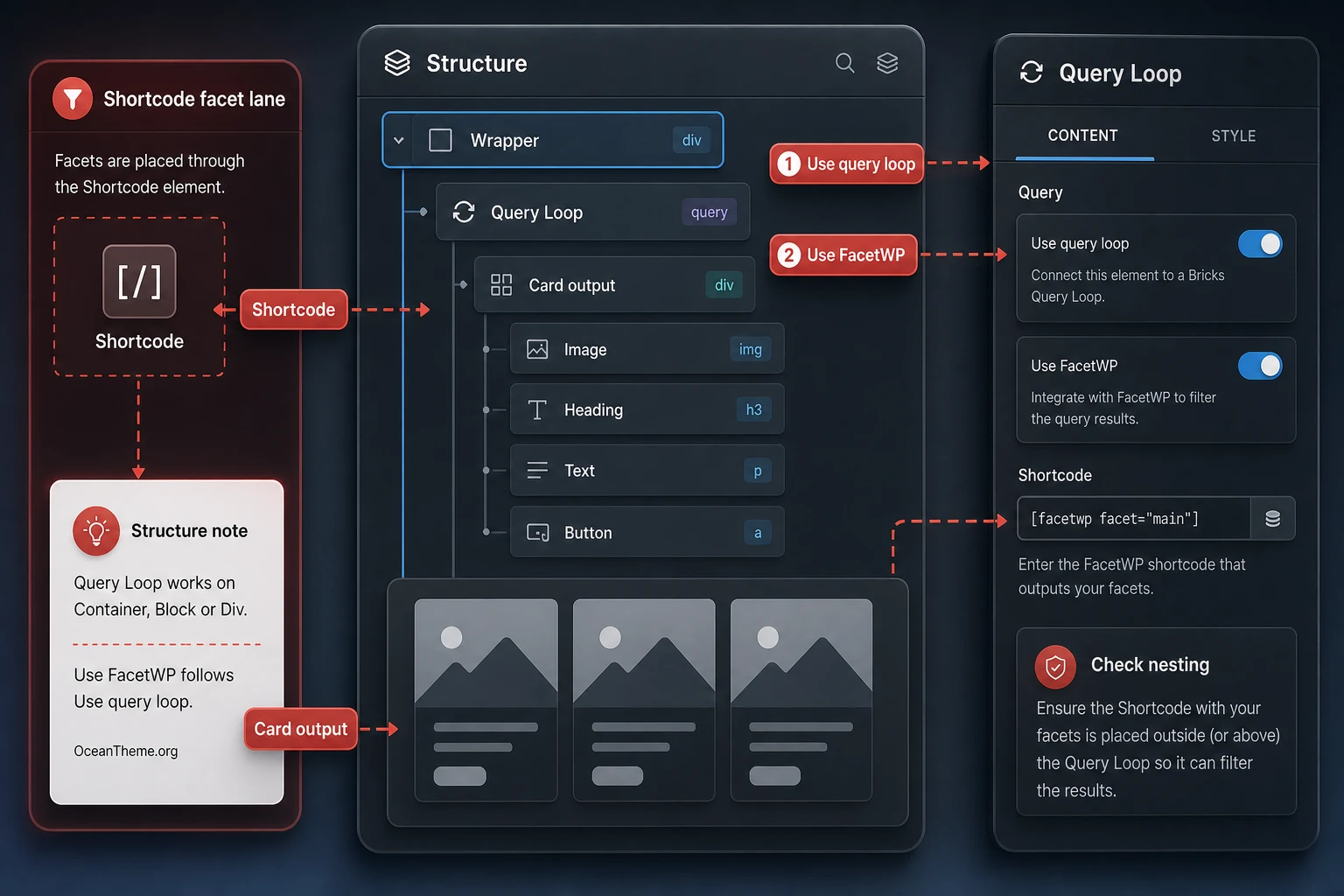Click the Image element icon

pos(537,349)
